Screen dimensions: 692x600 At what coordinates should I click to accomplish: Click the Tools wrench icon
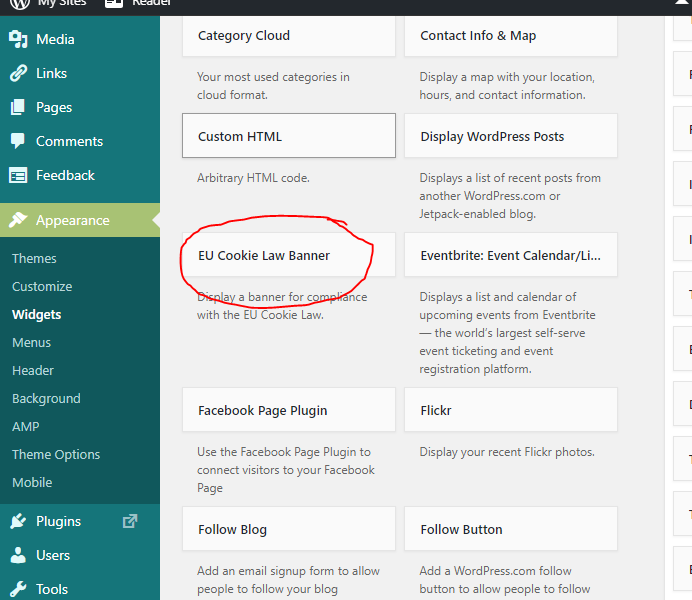pos(18,589)
